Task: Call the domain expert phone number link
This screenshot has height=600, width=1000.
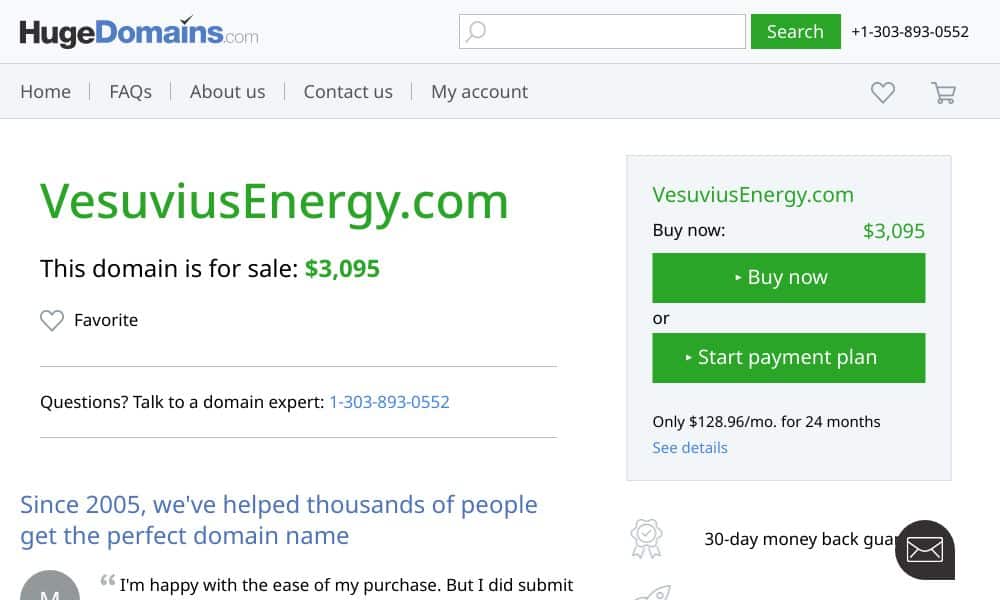Action: click(389, 402)
